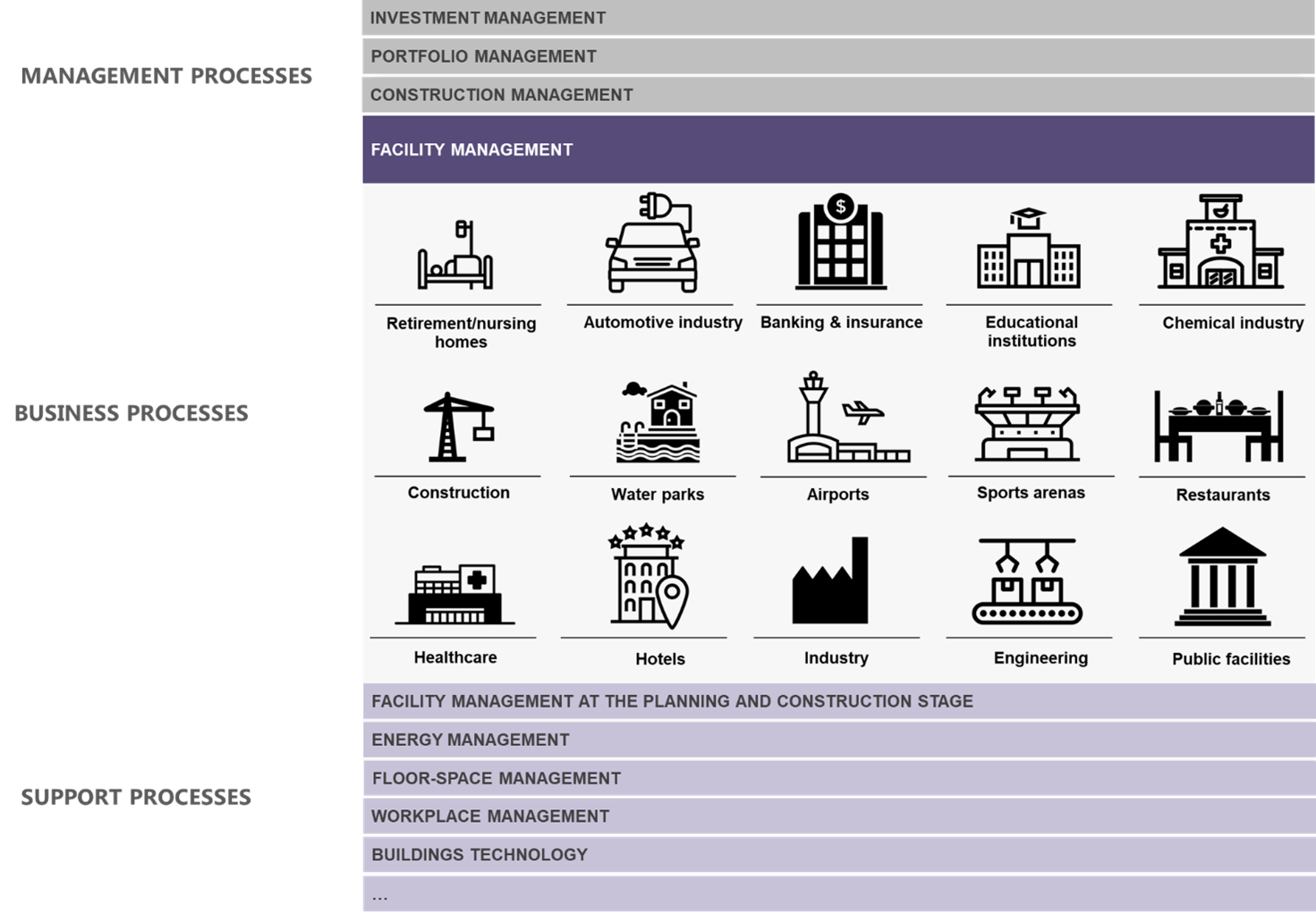Click the Healthcare hospital icon
The width and height of the screenshot is (1316, 914).
click(x=455, y=594)
